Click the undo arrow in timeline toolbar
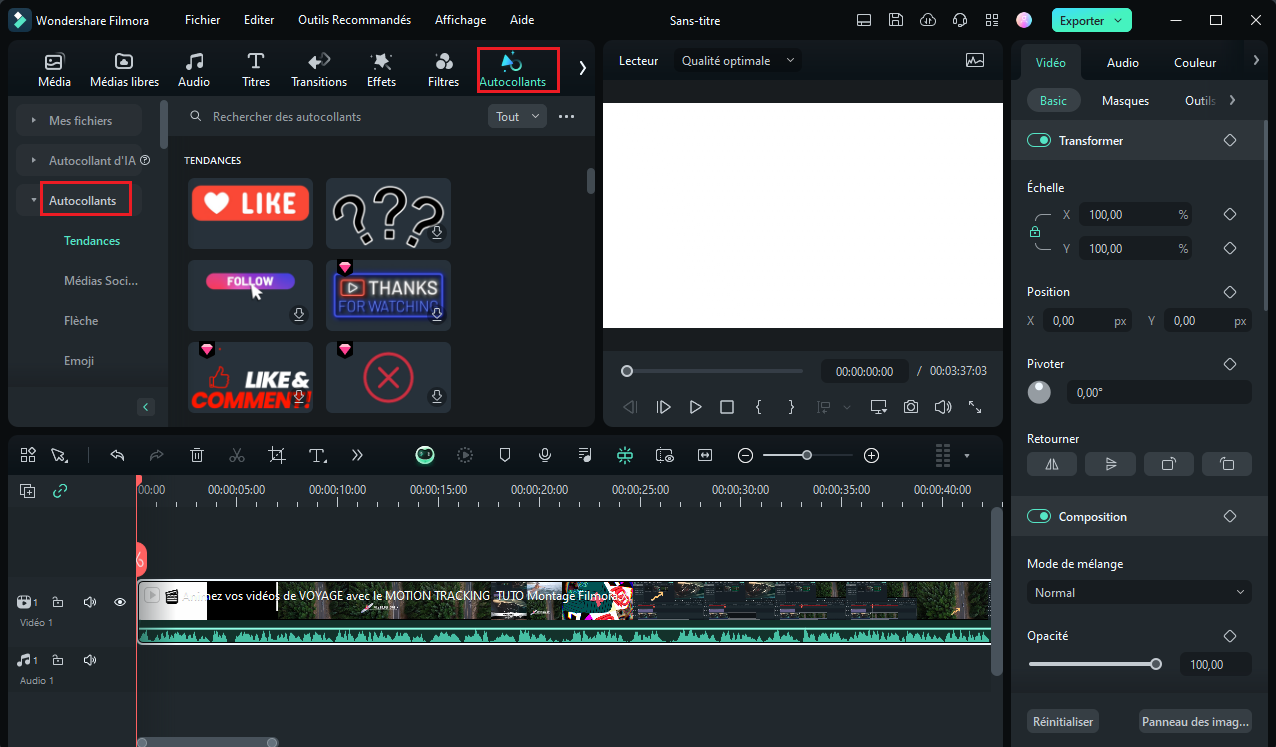The width and height of the screenshot is (1276, 747). coord(117,455)
